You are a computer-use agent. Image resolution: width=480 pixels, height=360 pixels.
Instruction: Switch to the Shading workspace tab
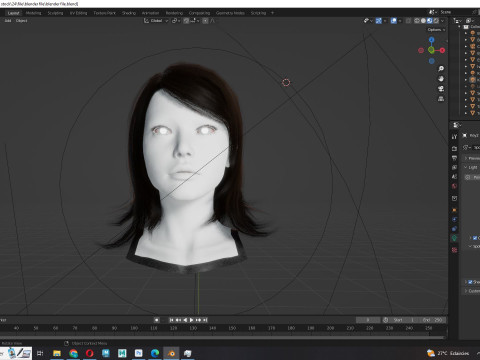tap(129, 13)
